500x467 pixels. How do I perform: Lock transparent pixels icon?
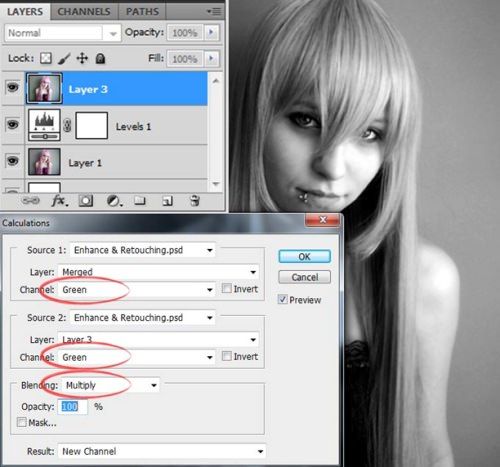coord(46,58)
